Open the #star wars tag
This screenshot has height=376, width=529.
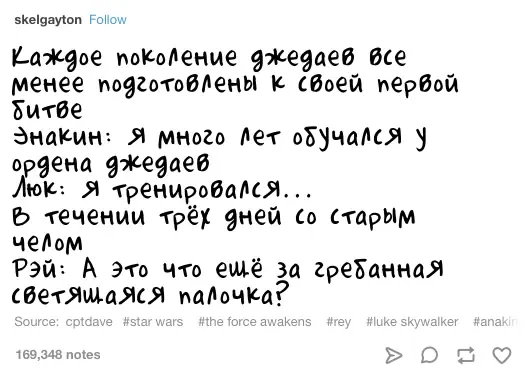point(153,322)
